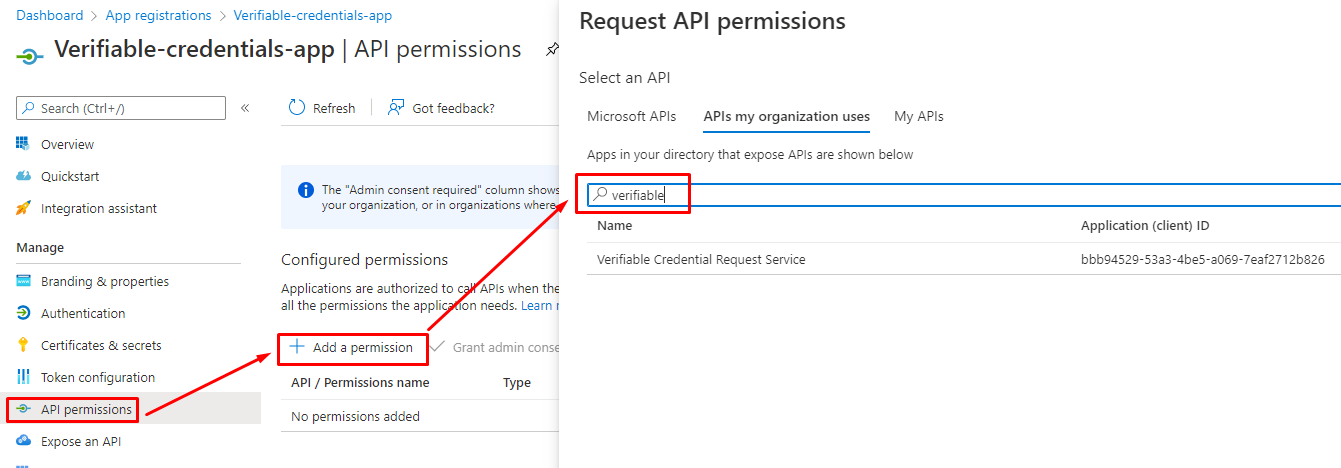Click the Overview grid icon in sidebar

(x=24, y=144)
